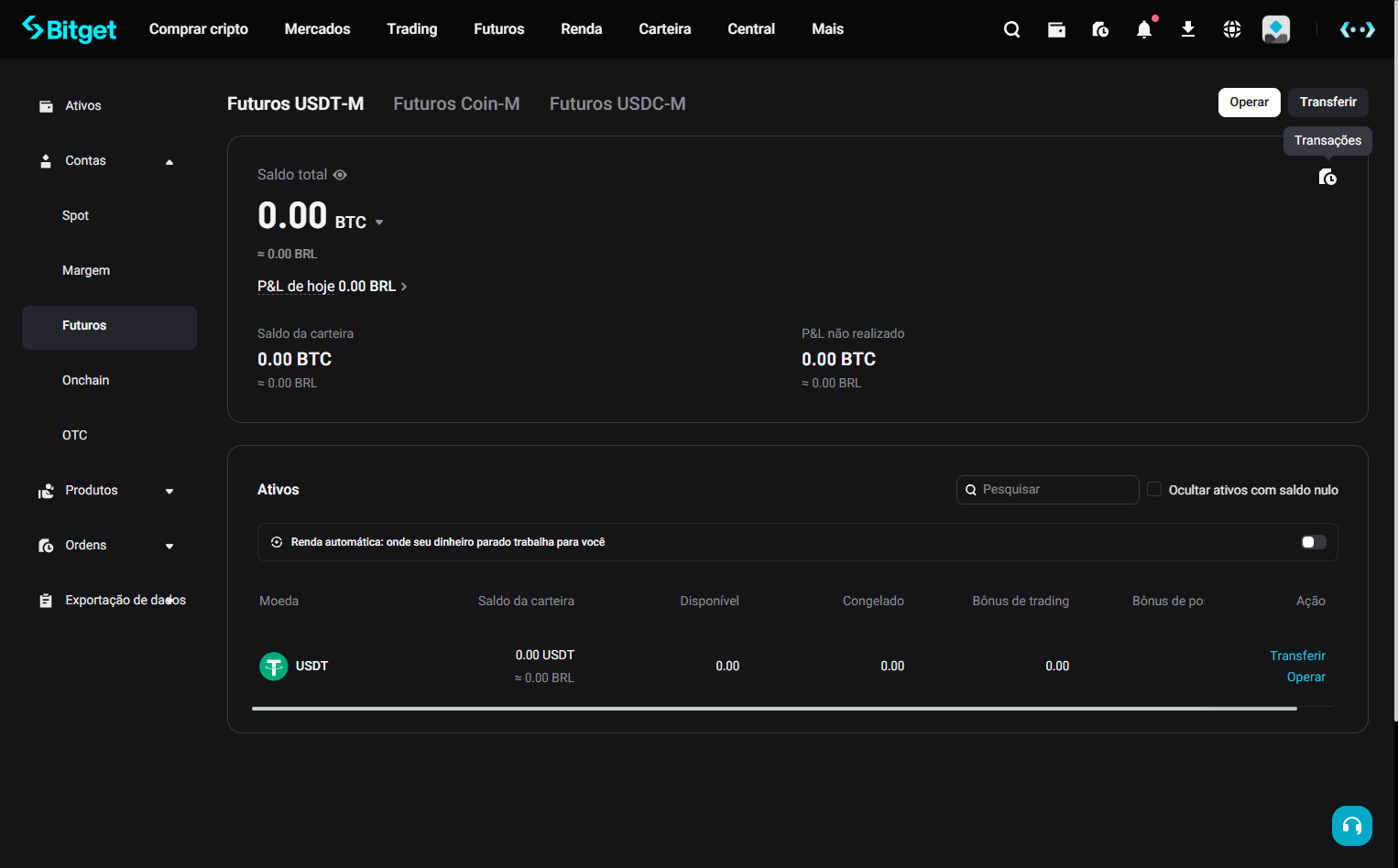Image resolution: width=1398 pixels, height=868 pixels.
Task: Open the customer support headset button
Action: [x=1352, y=826]
